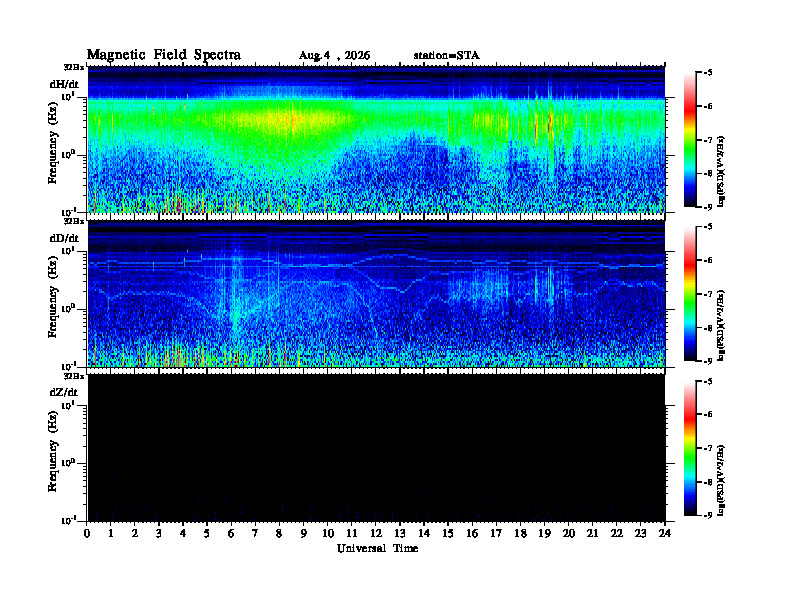Click the hour '21' tick label

point(592,533)
